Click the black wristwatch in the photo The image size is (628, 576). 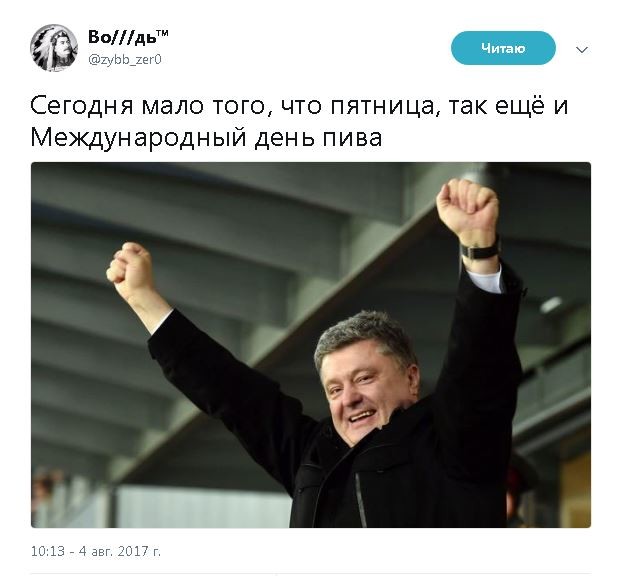coord(480,251)
